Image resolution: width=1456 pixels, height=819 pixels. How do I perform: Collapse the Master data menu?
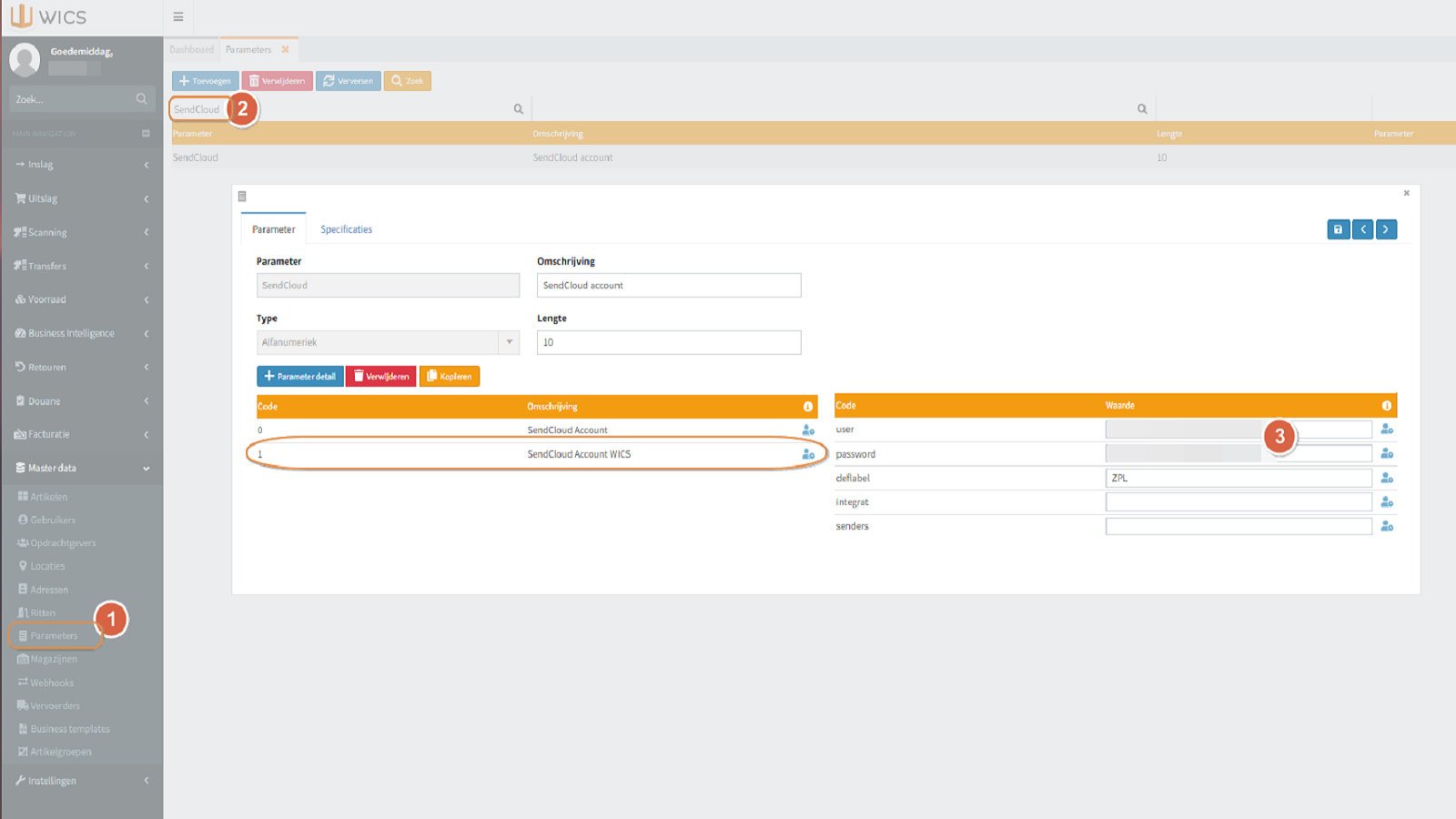click(82, 468)
